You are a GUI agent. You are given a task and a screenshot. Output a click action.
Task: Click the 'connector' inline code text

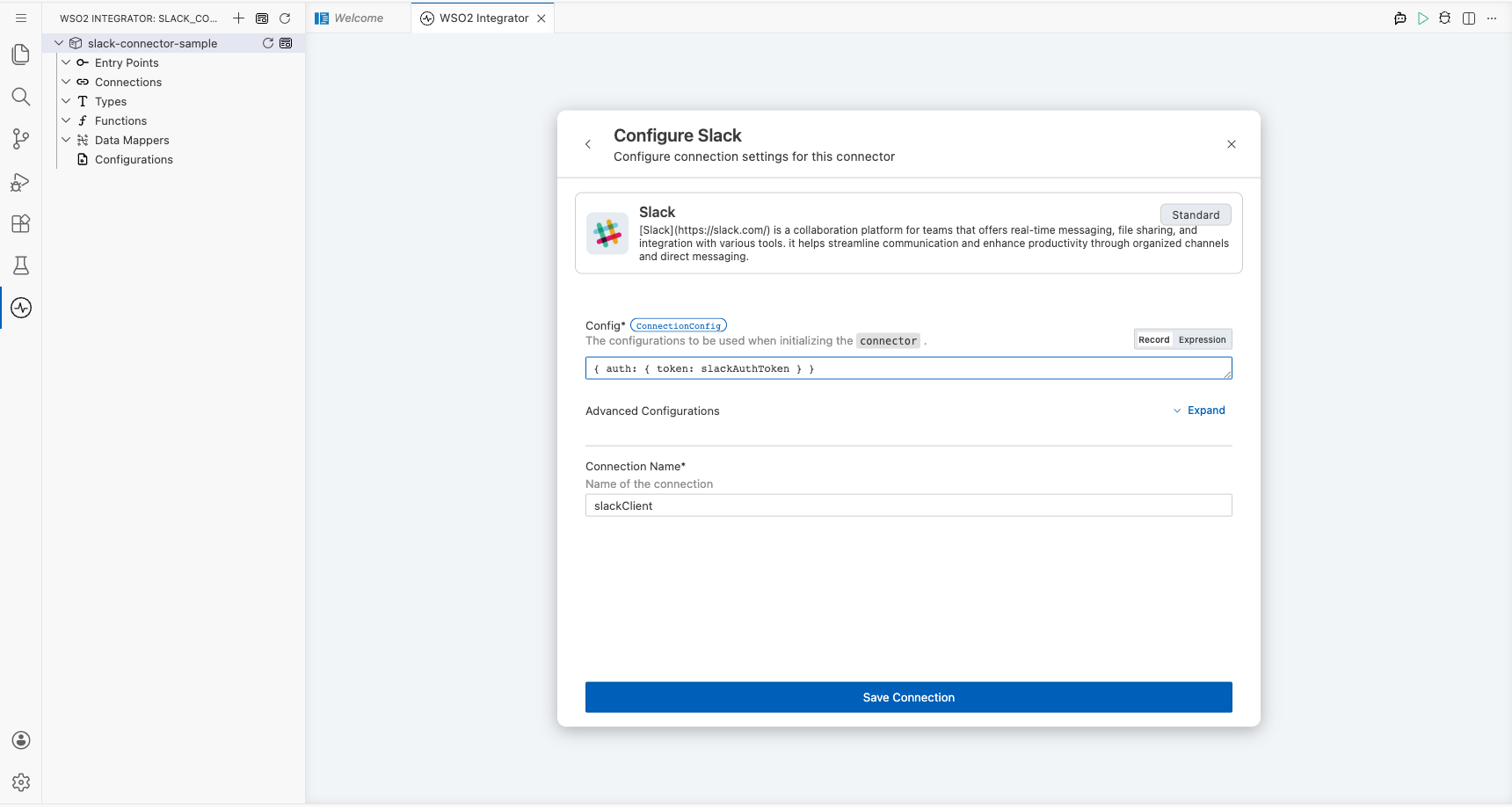pyautogui.click(x=888, y=341)
